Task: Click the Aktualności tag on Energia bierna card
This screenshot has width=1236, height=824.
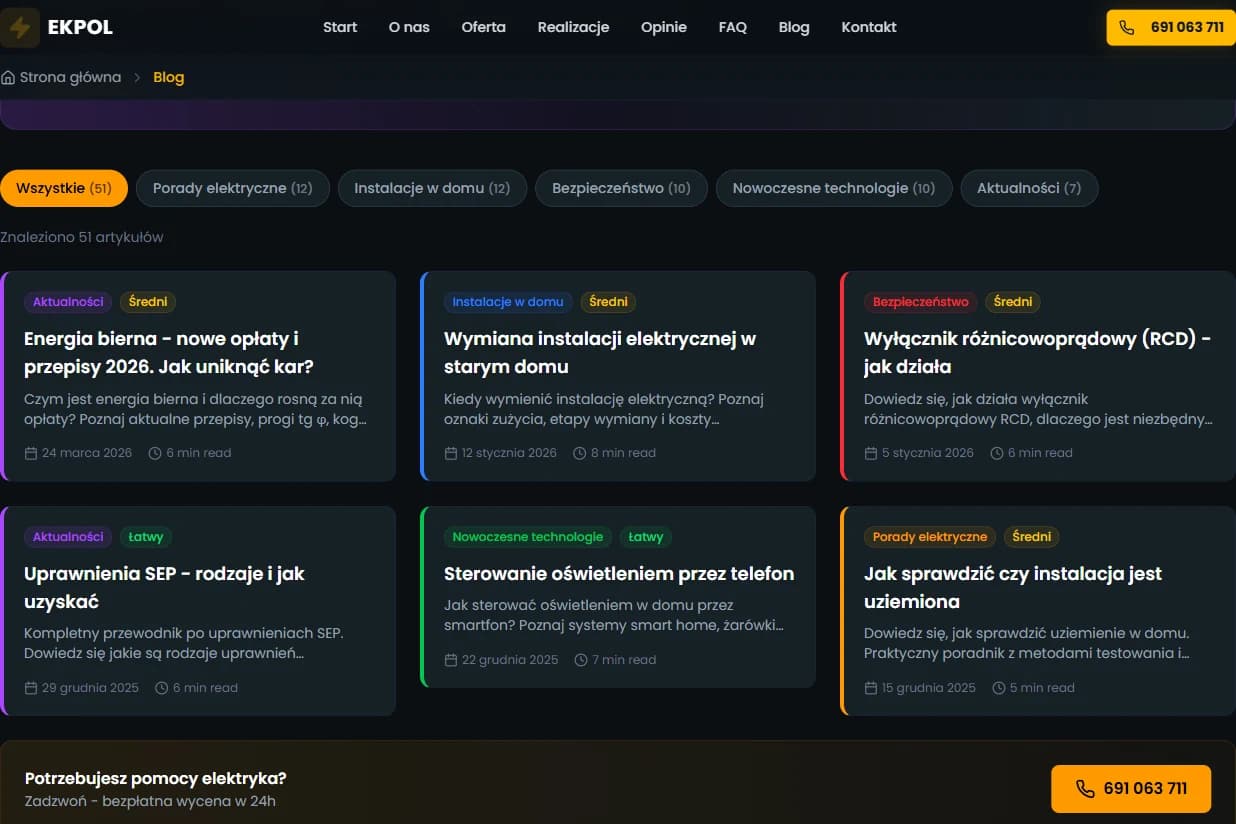Action: [x=68, y=302]
